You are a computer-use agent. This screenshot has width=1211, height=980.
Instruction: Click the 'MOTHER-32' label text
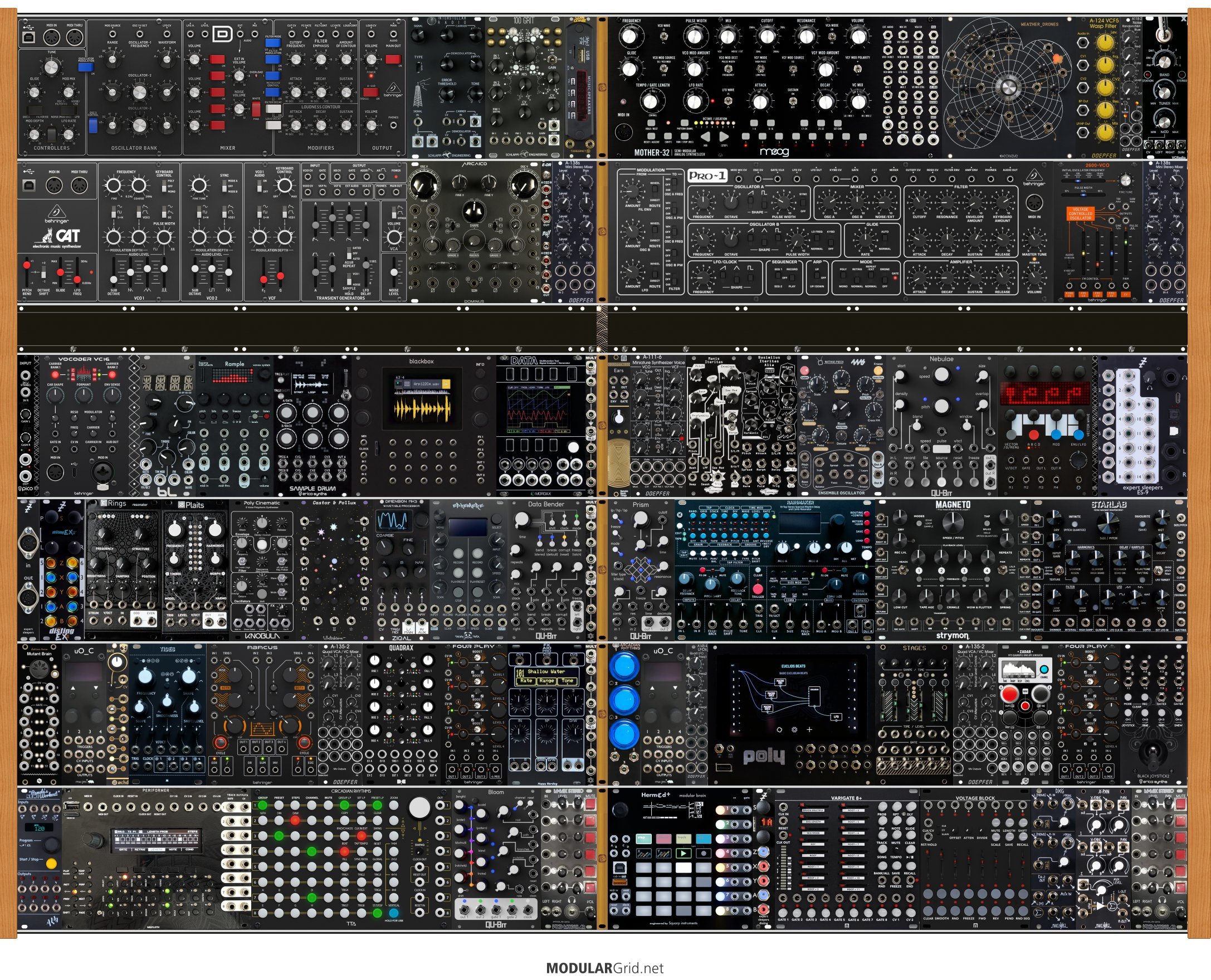pyautogui.click(x=652, y=153)
